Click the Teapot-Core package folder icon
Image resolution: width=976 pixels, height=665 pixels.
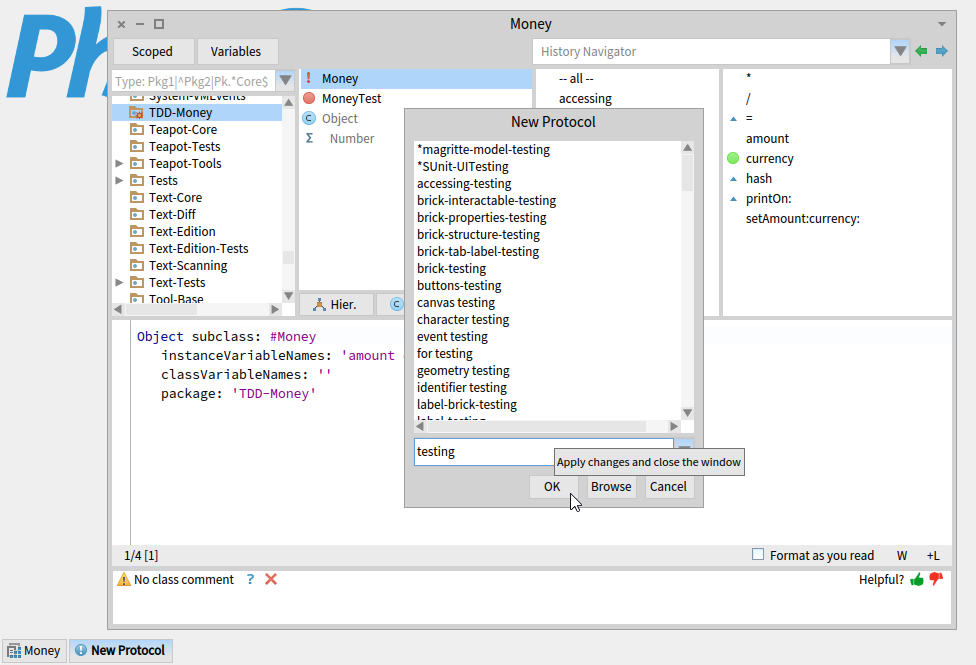click(x=136, y=130)
